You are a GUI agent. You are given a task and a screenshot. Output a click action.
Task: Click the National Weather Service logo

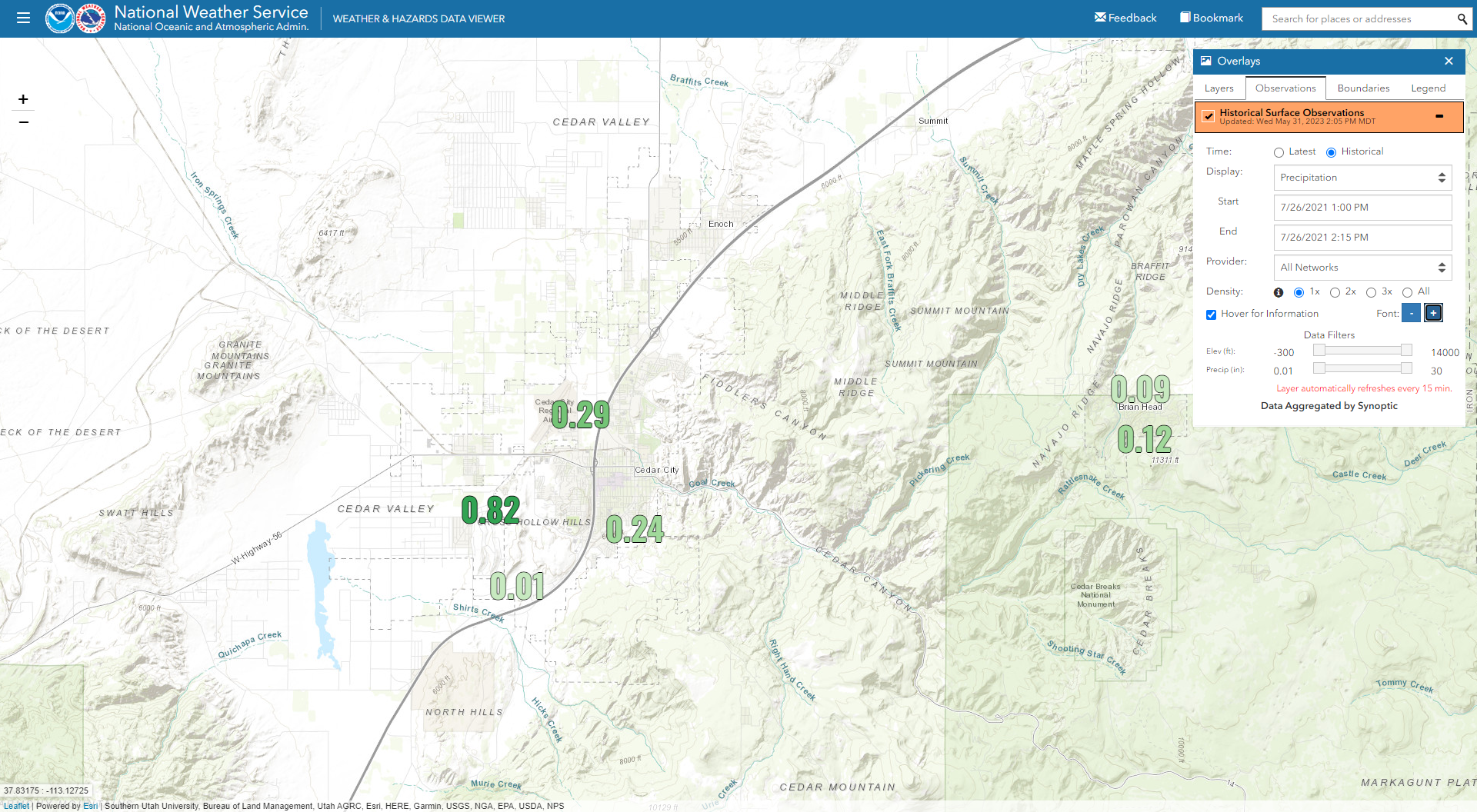click(91, 18)
